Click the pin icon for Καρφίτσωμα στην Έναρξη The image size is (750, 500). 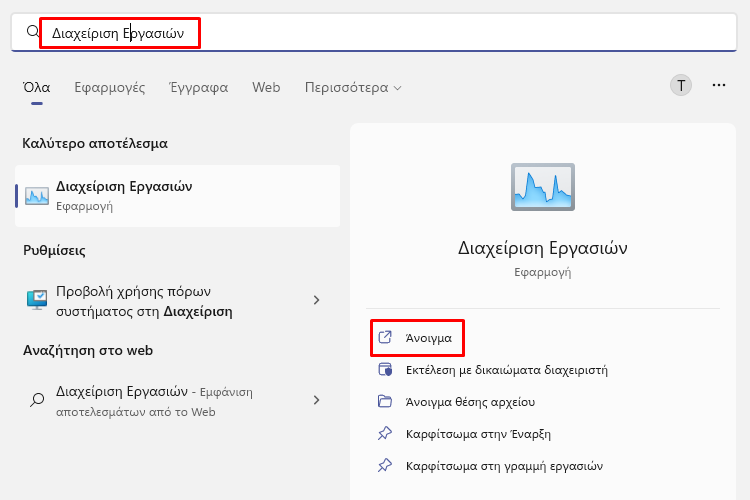click(385, 433)
